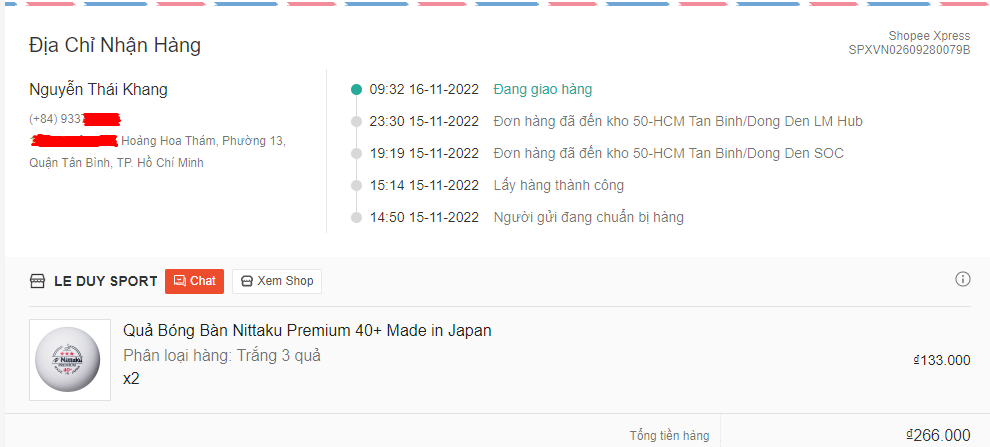
Task: Click the Xem Shop button
Action: (277, 281)
